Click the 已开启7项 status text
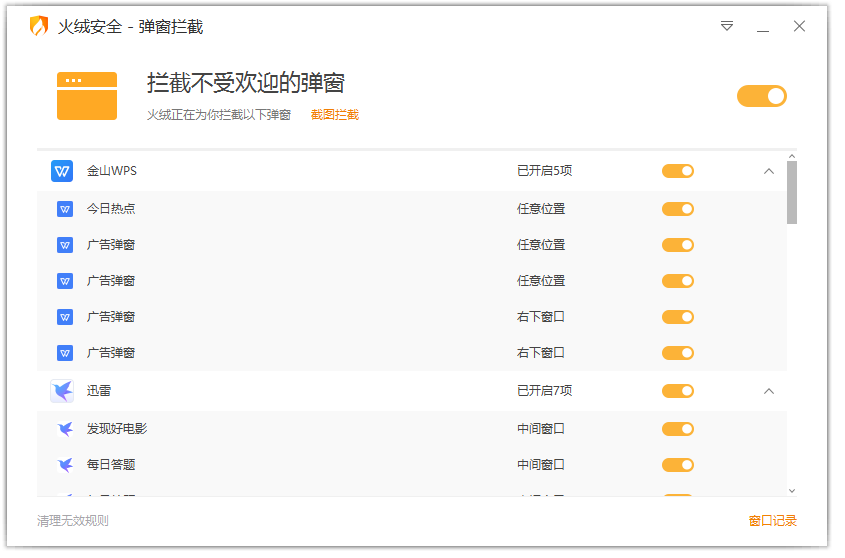The image size is (845, 558). 544,392
